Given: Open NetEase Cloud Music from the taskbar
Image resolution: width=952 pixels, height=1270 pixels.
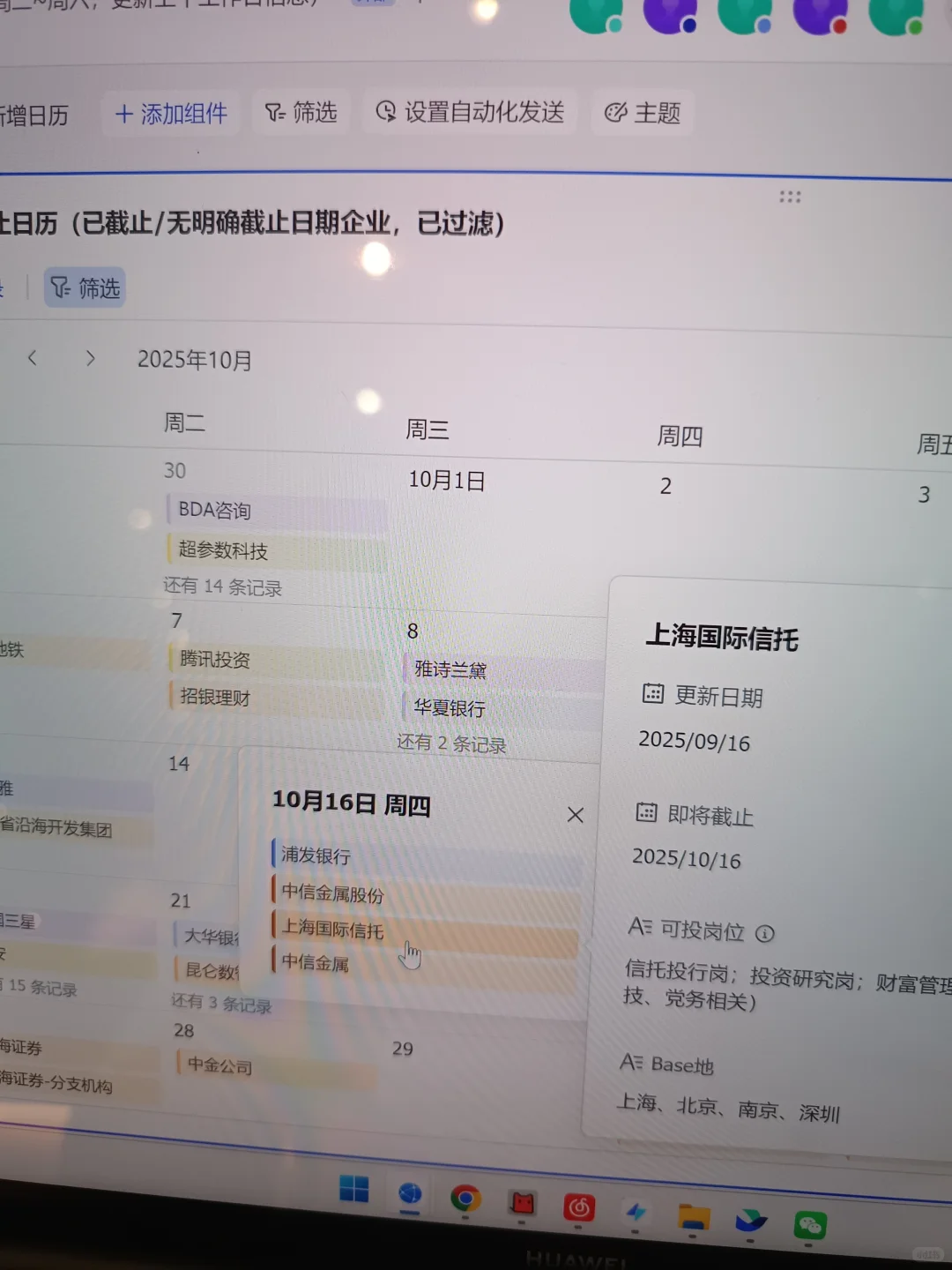Looking at the screenshot, I should [x=579, y=1207].
